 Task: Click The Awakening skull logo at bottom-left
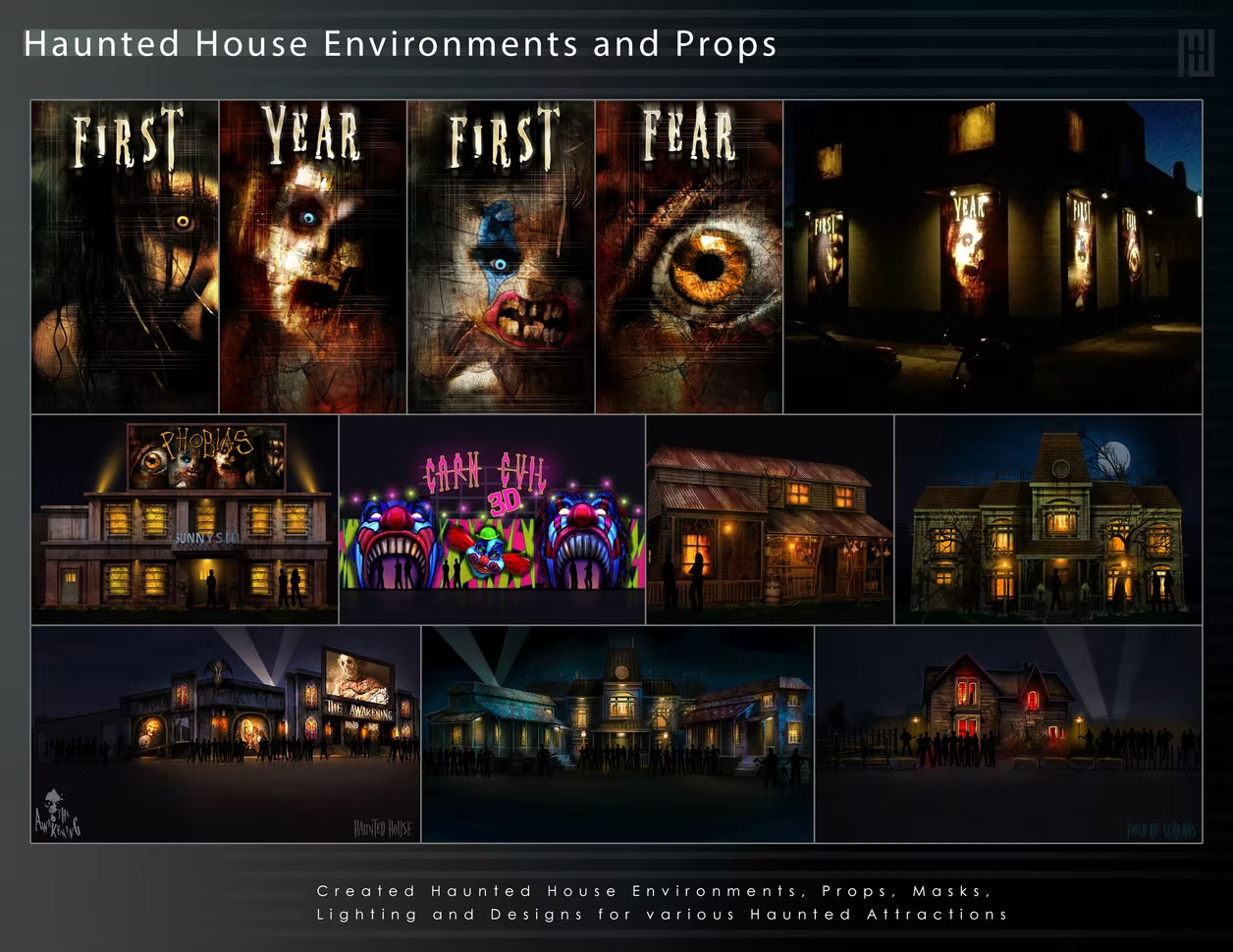pyautogui.click(x=58, y=812)
